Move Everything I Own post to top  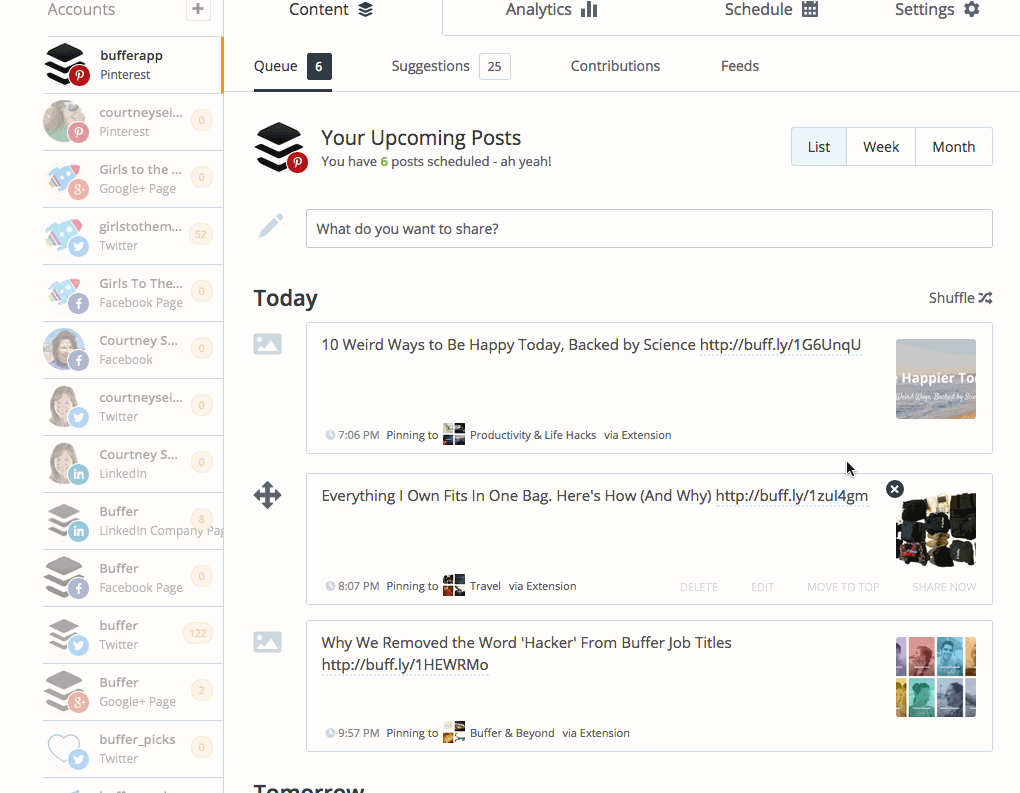(x=843, y=587)
